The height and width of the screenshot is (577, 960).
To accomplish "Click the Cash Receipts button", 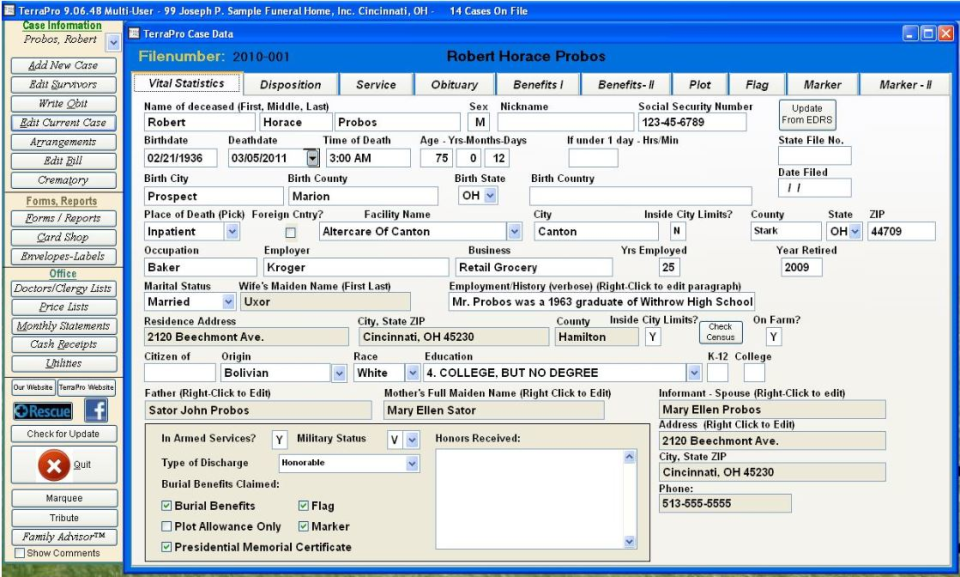I will coord(64,344).
